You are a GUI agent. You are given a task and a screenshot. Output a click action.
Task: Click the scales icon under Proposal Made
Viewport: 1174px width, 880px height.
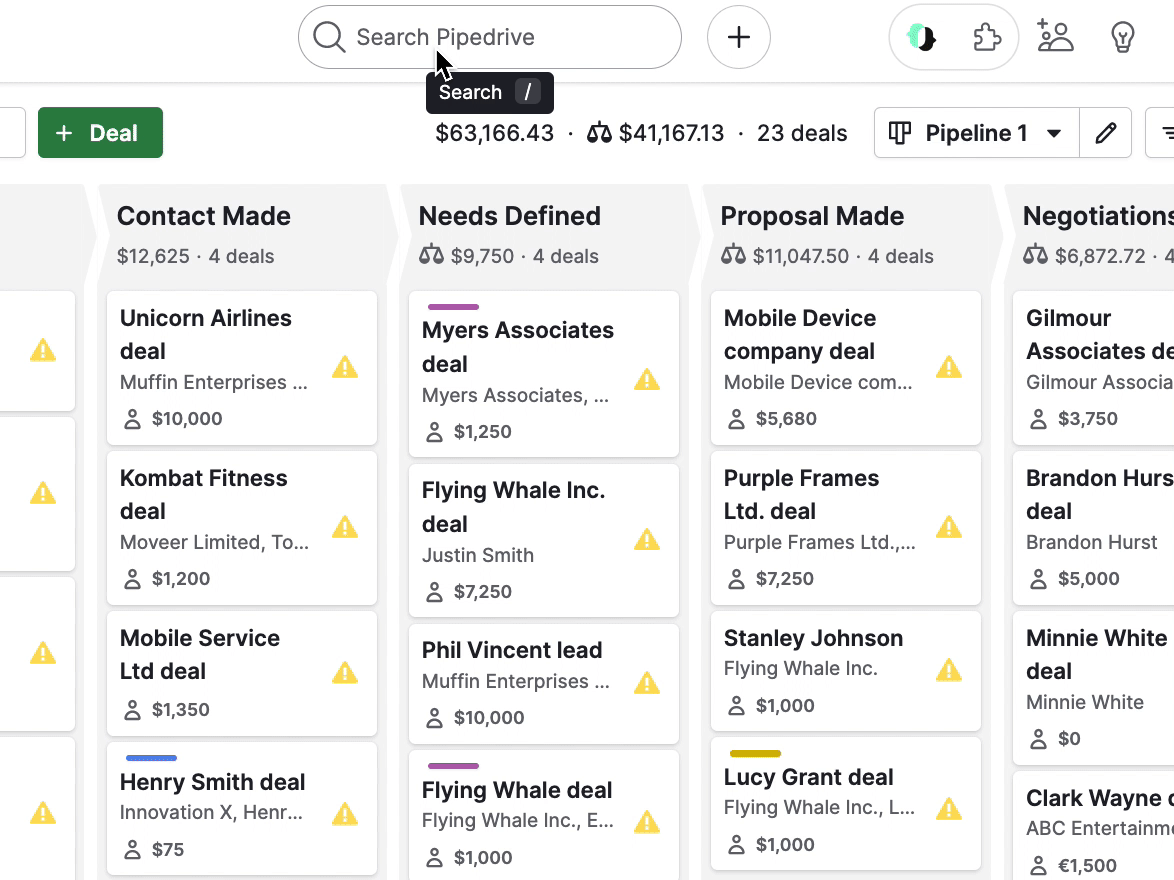(x=733, y=255)
